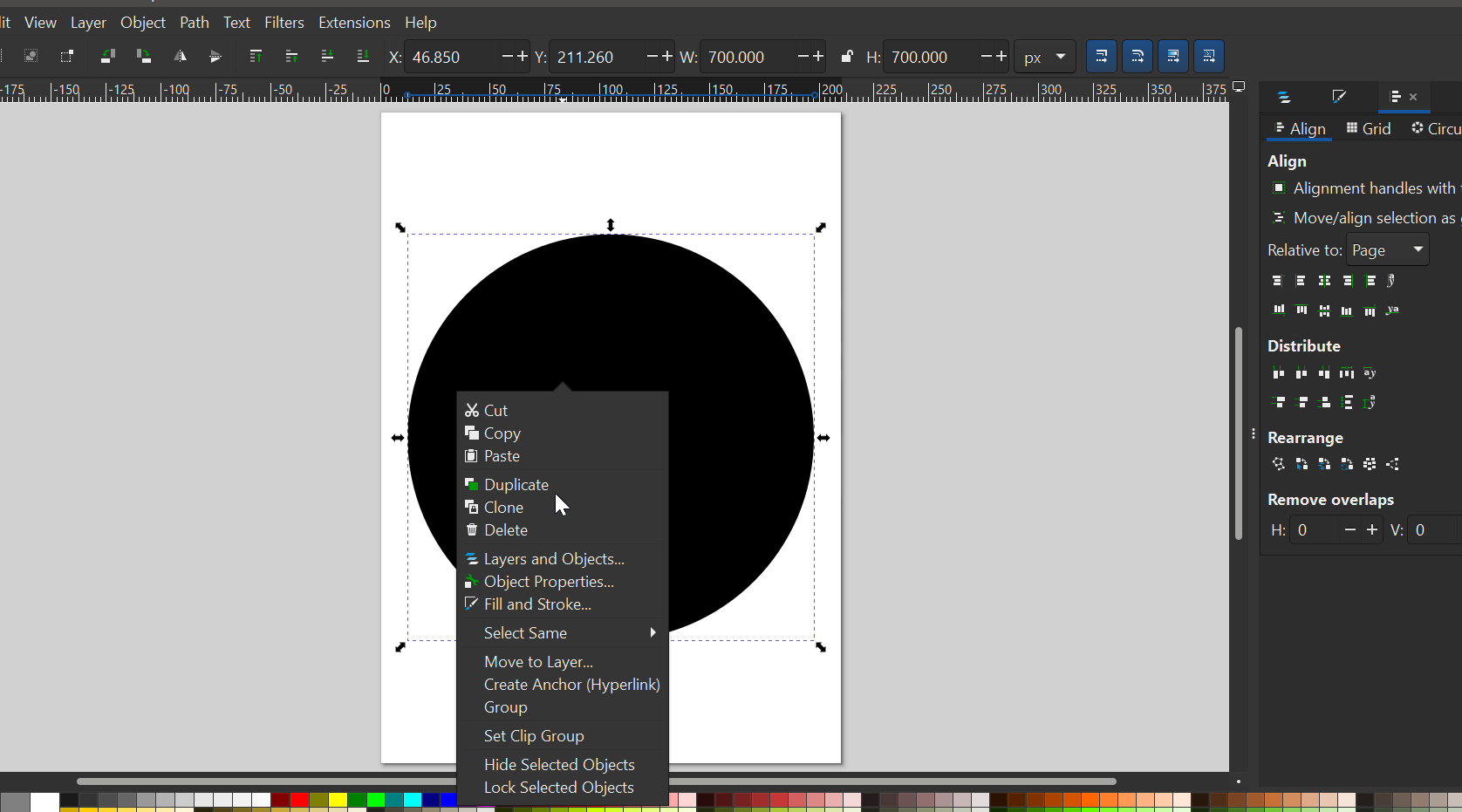
Task: Lower selection to bottom
Action: coord(363,57)
